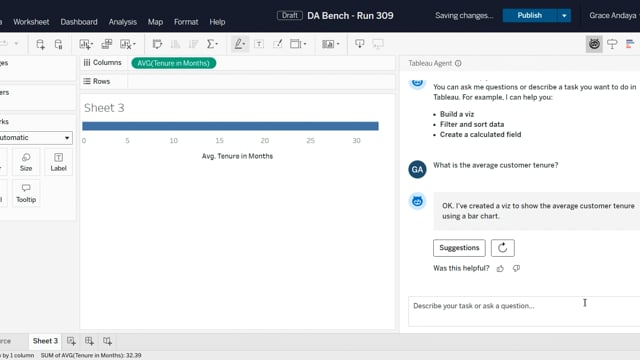This screenshot has width=640, height=360.
Task: Open the Worksheet menu
Action: pos(31,22)
